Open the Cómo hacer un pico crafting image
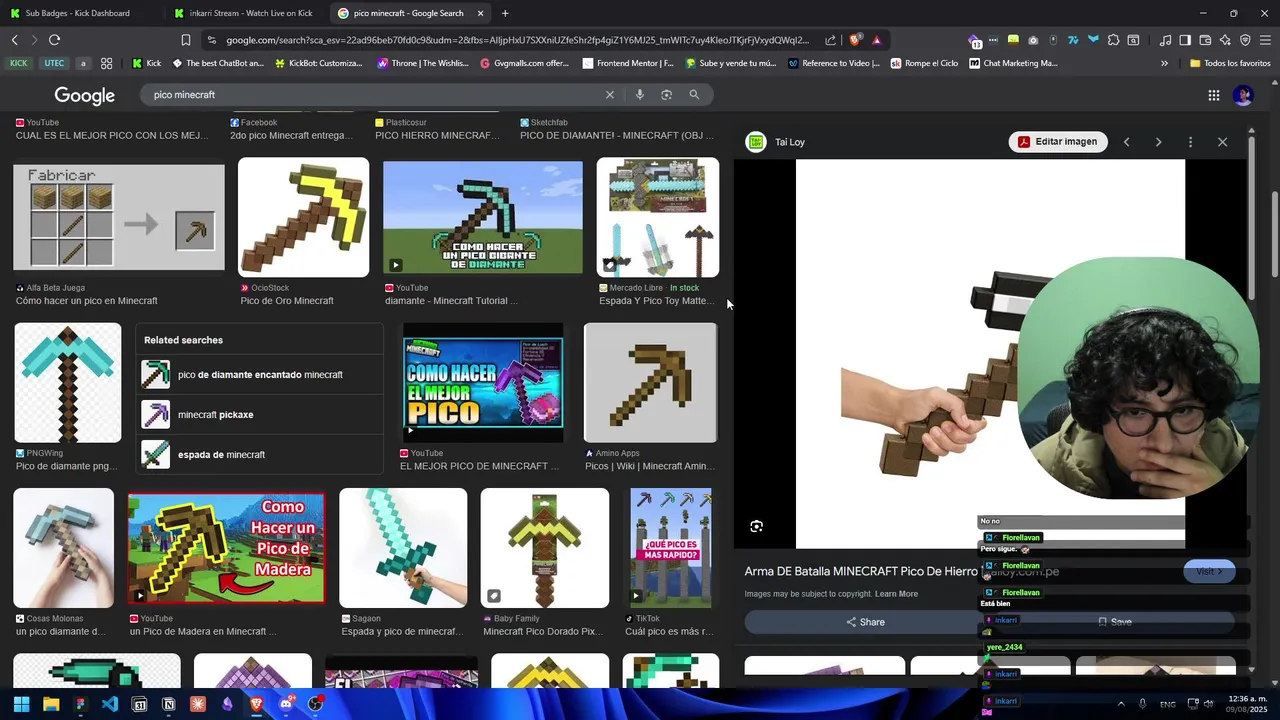 pos(119,217)
